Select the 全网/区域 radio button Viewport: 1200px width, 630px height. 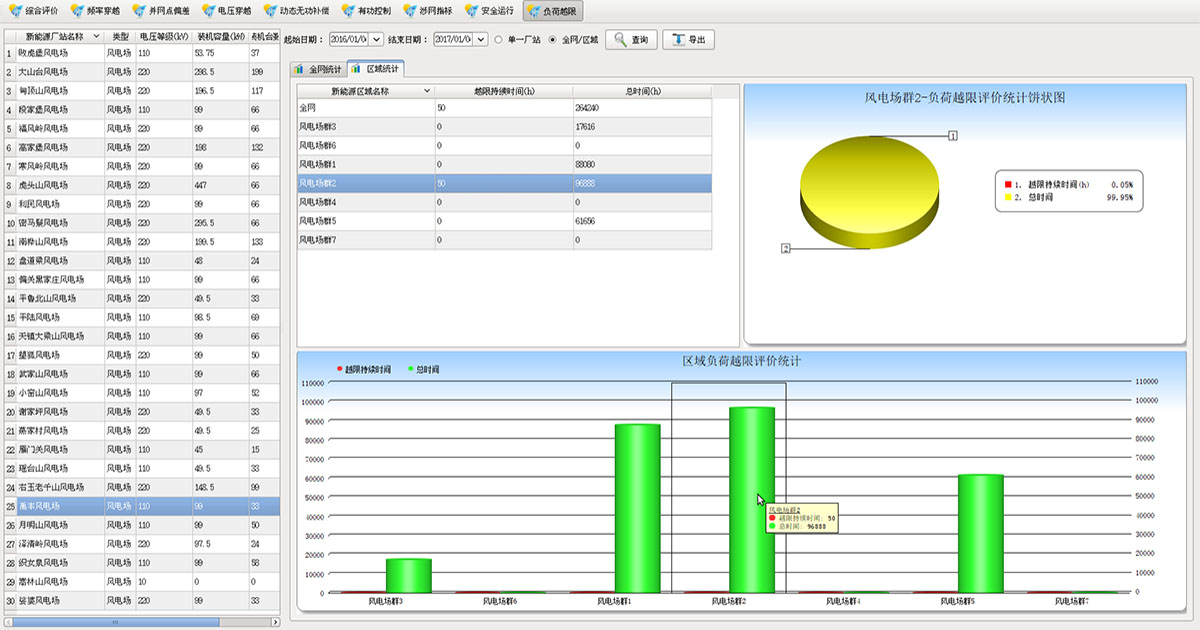pos(553,40)
